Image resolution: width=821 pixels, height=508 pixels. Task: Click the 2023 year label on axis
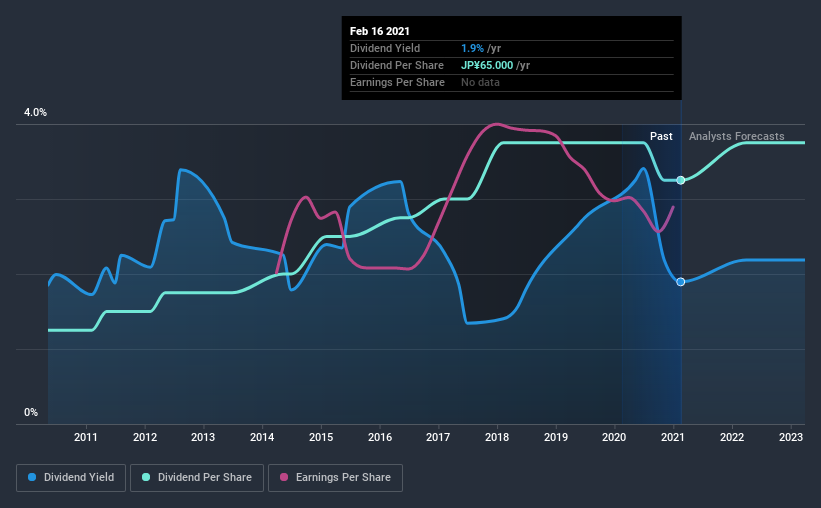click(791, 437)
